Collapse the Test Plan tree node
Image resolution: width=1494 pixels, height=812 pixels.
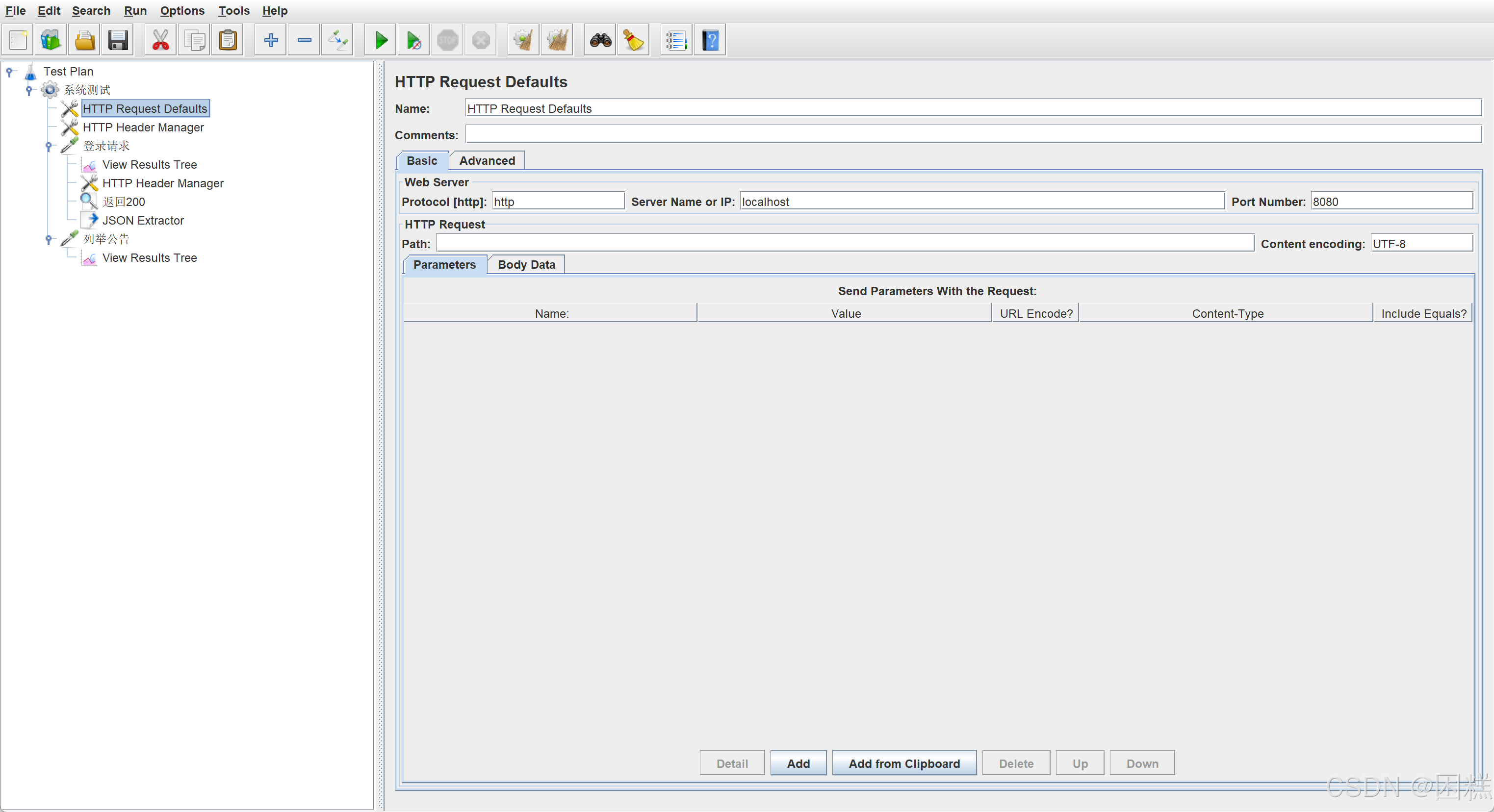tap(9, 71)
